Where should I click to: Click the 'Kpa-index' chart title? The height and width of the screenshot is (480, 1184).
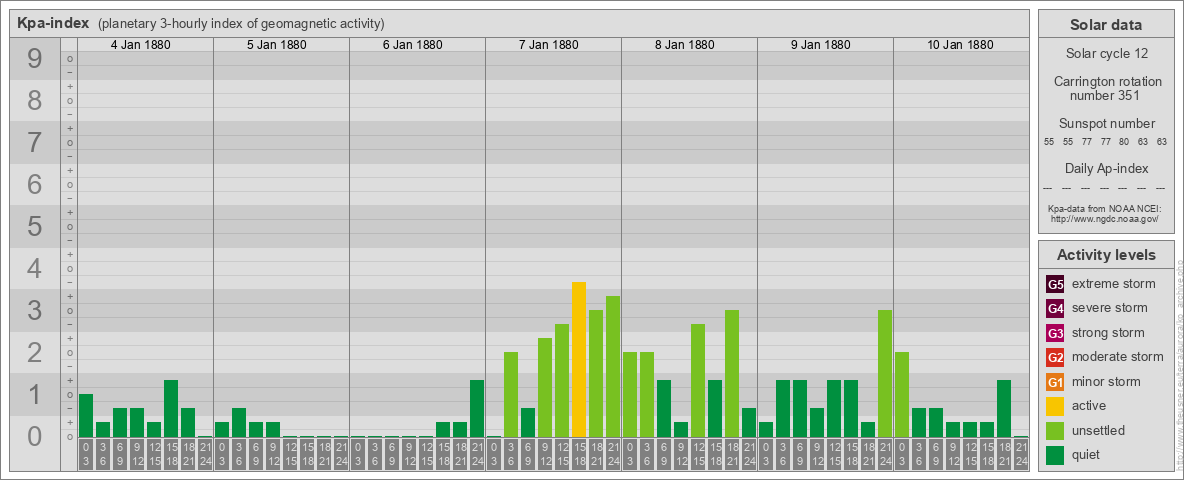click(x=54, y=23)
